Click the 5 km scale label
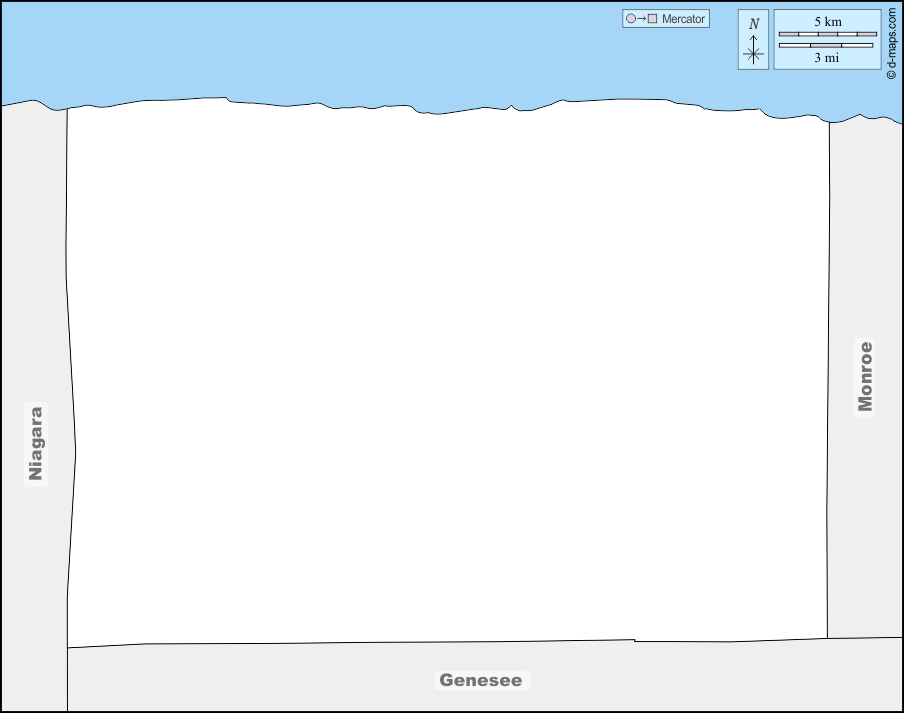Viewport: 904px width, 713px height. click(827, 21)
